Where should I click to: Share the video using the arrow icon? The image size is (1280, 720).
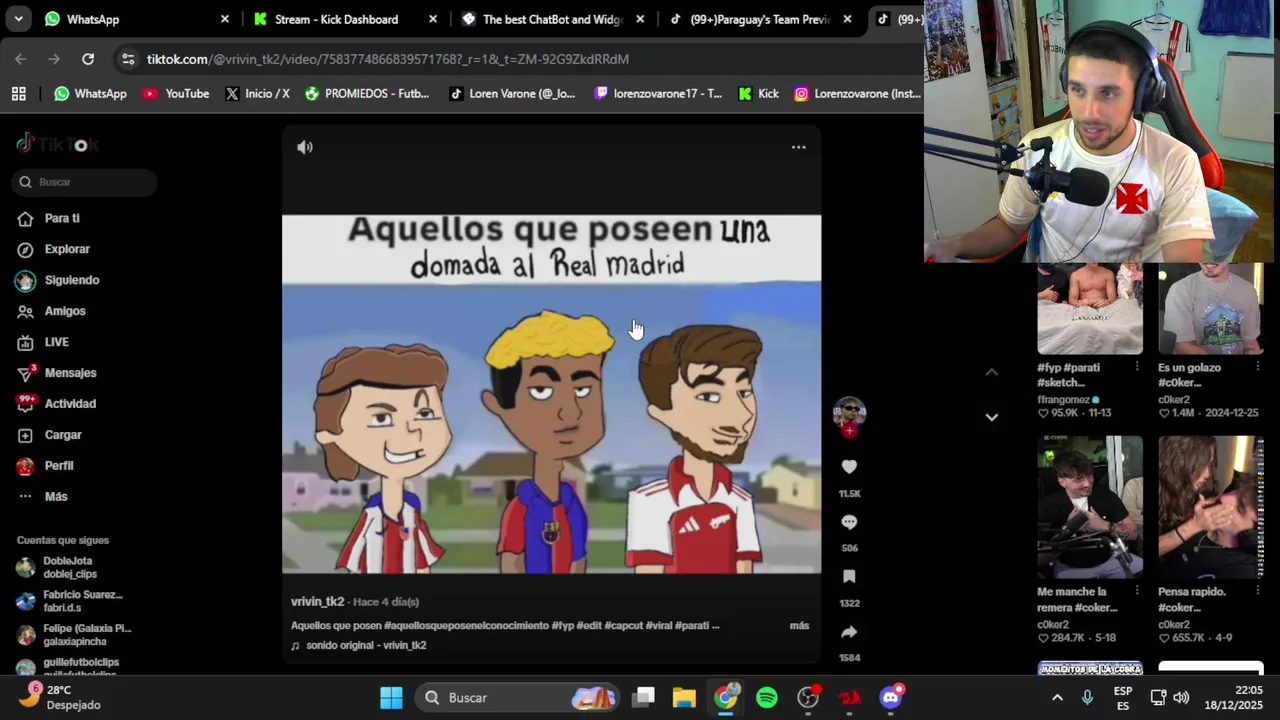pyautogui.click(x=849, y=632)
